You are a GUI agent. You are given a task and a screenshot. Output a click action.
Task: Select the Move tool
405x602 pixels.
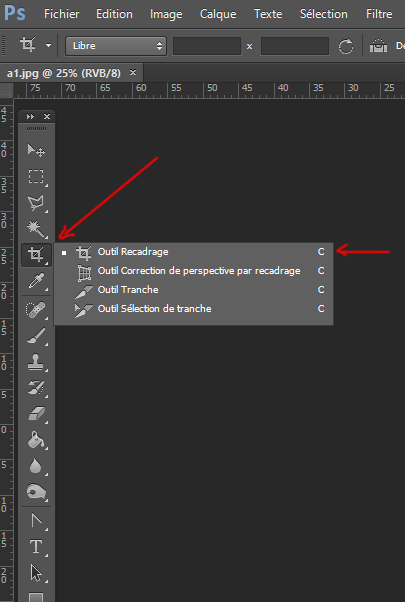tap(36, 150)
